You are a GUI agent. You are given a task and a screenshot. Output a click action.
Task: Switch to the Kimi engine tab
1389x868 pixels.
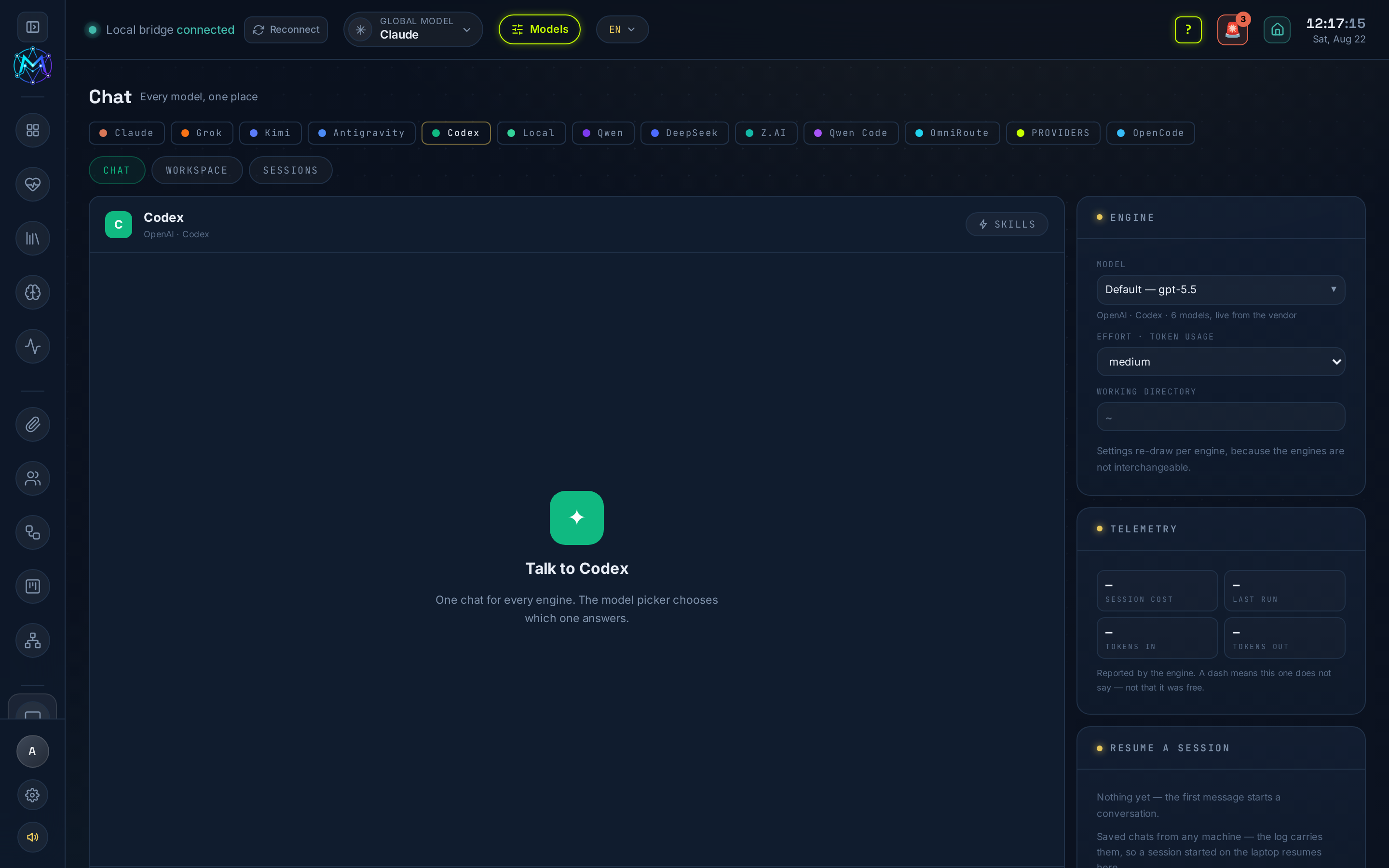[271, 133]
